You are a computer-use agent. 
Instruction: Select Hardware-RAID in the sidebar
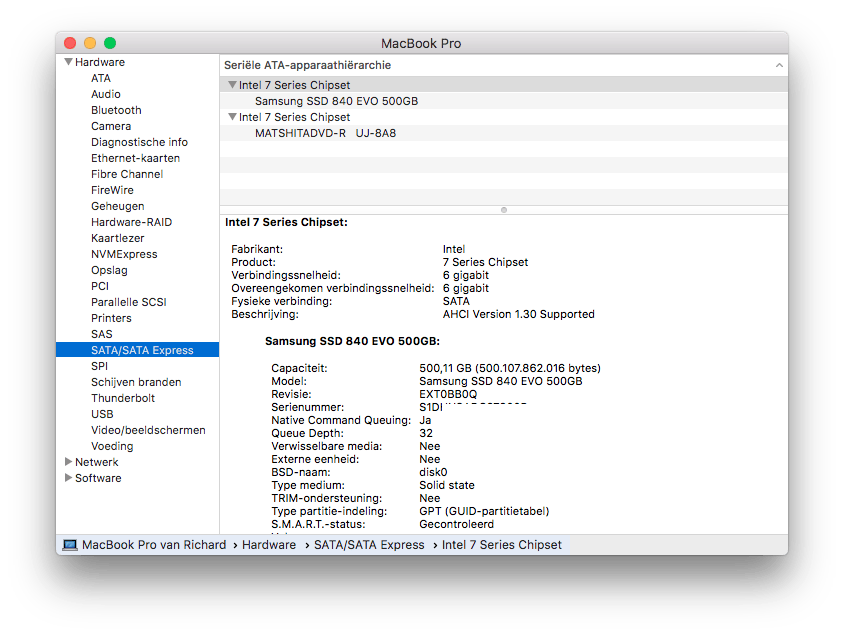tap(131, 222)
